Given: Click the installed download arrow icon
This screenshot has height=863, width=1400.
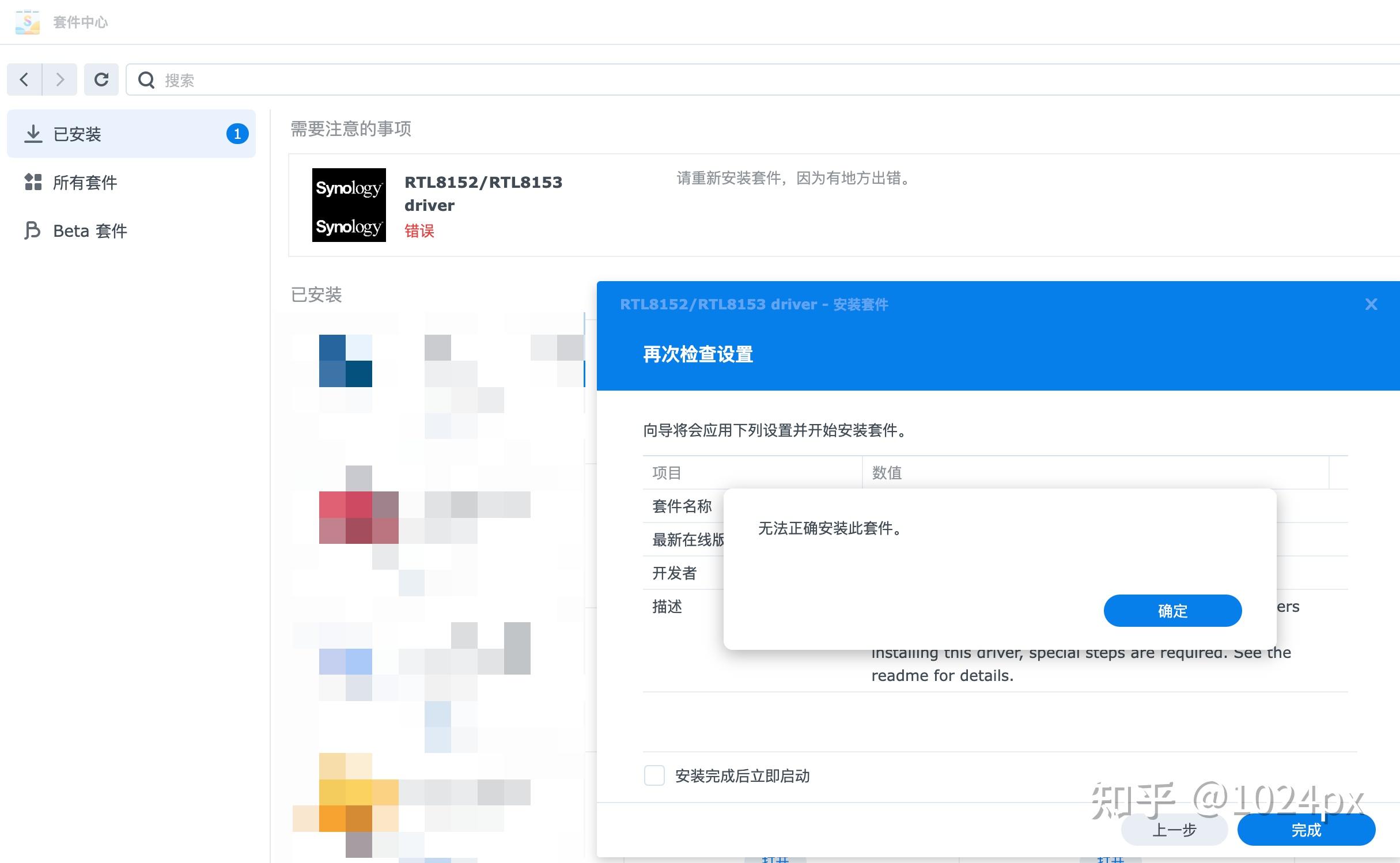Looking at the screenshot, I should click(x=33, y=134).
